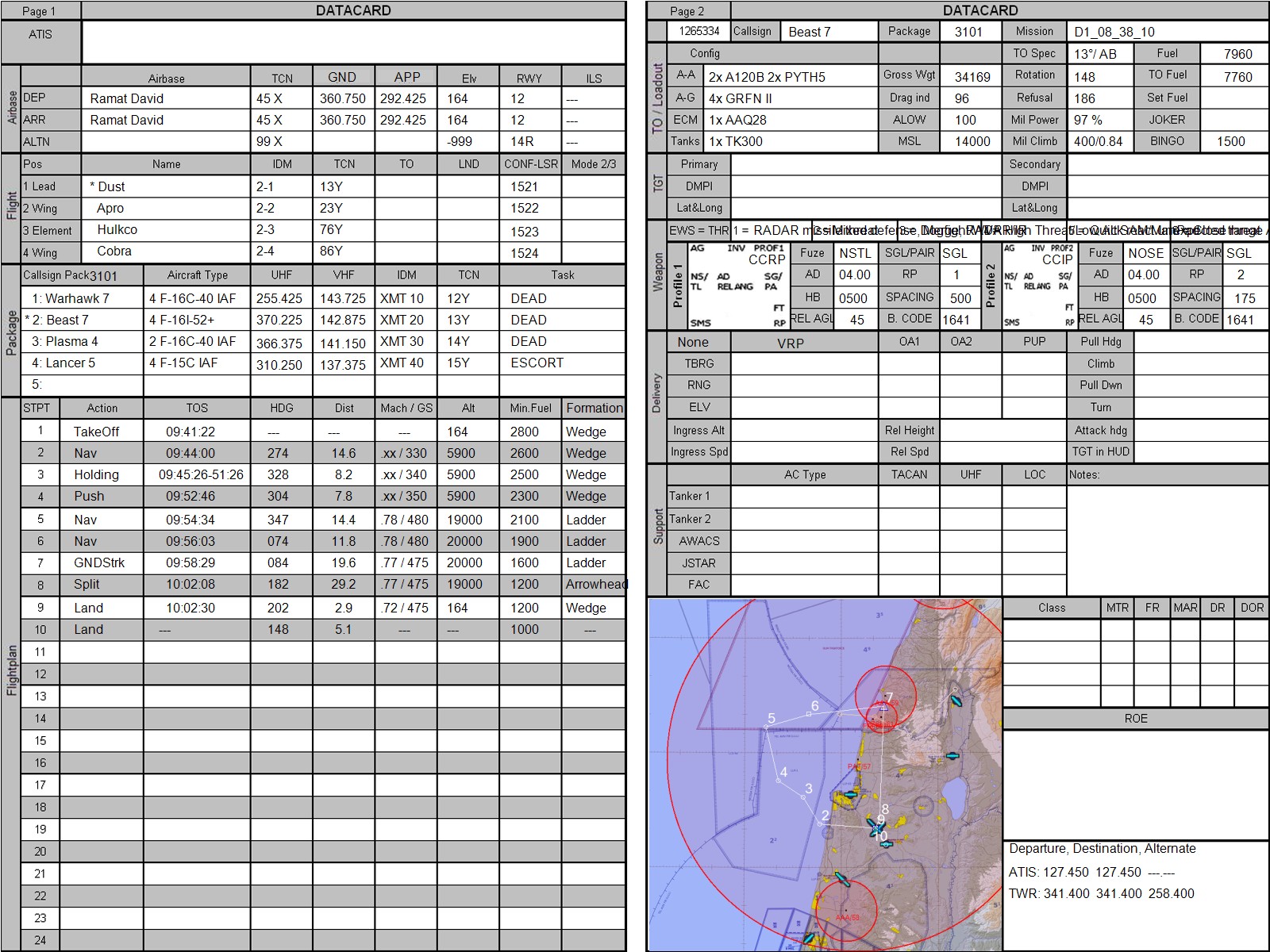Click the airbase icon in map's top-right
1270x952 pixels.
click(955, 701)
